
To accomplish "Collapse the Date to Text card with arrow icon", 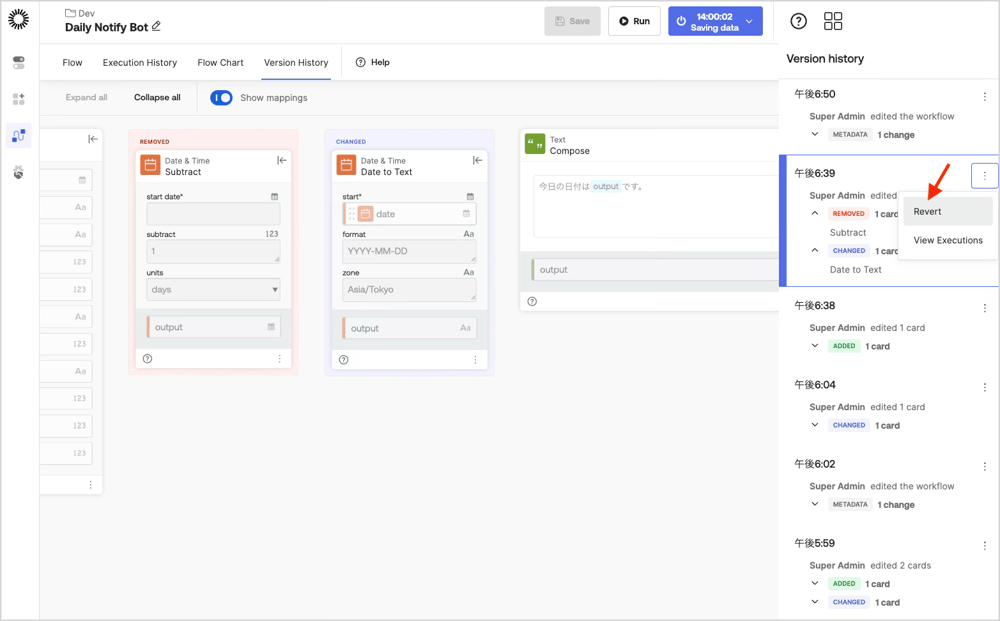I will [477, 160].
